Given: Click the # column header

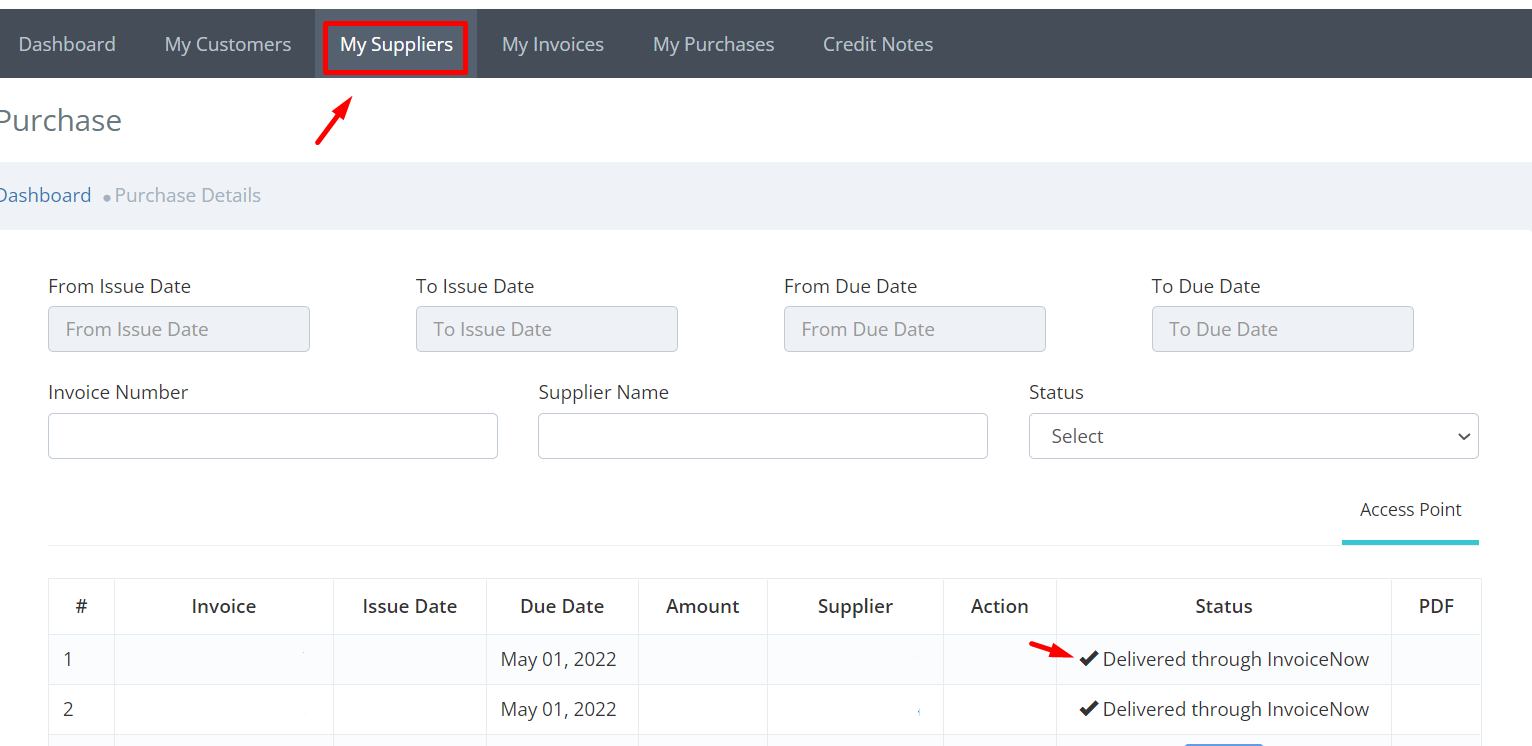Looking at the screenshot, I should click(x=81, y=606).
